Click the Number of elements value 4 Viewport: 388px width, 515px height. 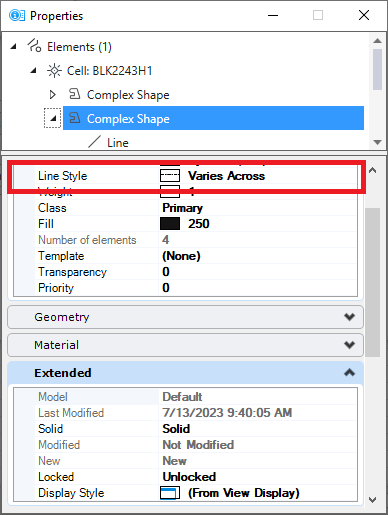click(x=165, y=240)
